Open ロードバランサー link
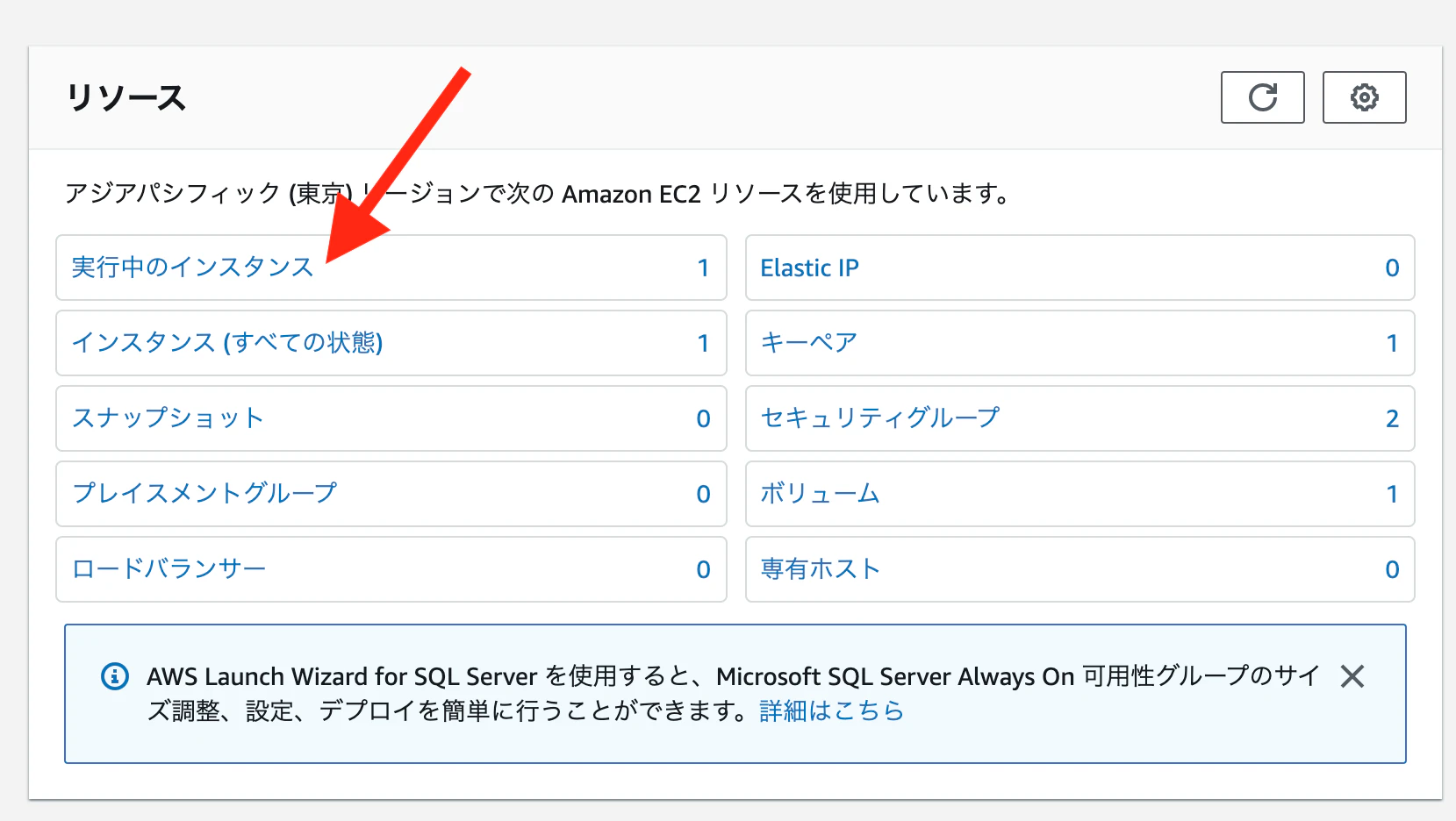The image size is (1456, 821). click(169, 569)
